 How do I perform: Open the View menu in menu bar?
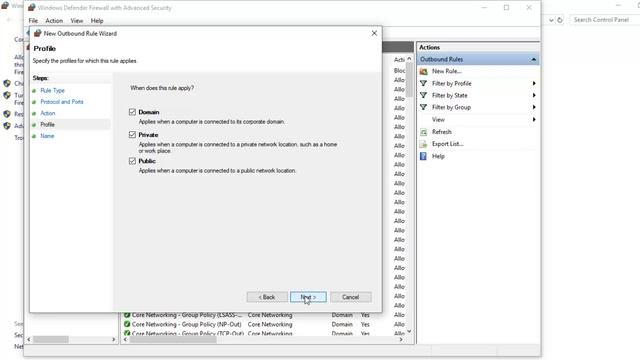pos(76,20)
